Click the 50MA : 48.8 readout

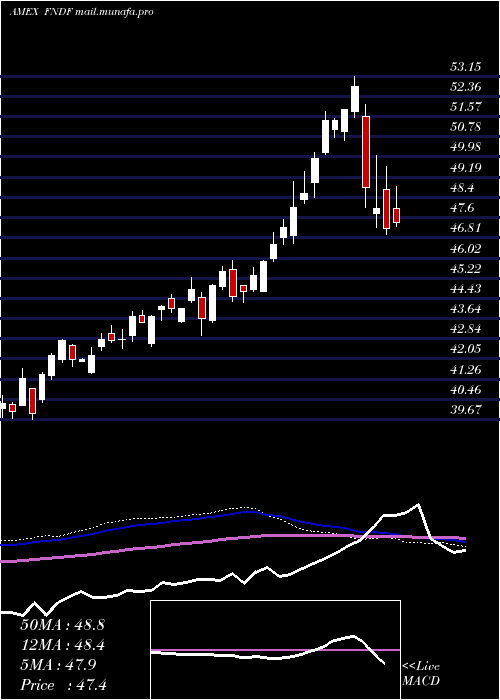tap(62, 625)
